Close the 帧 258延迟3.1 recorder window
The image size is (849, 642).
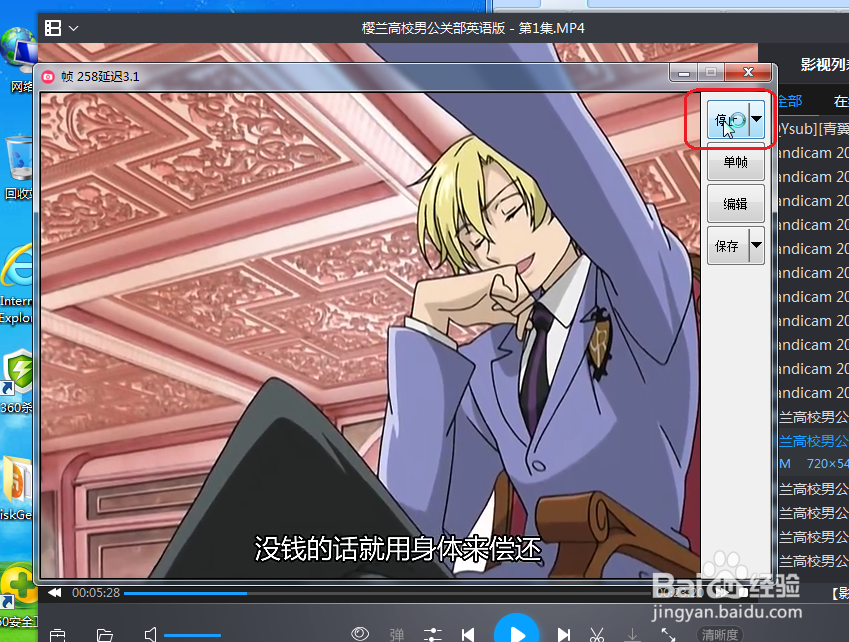point(748,73)
